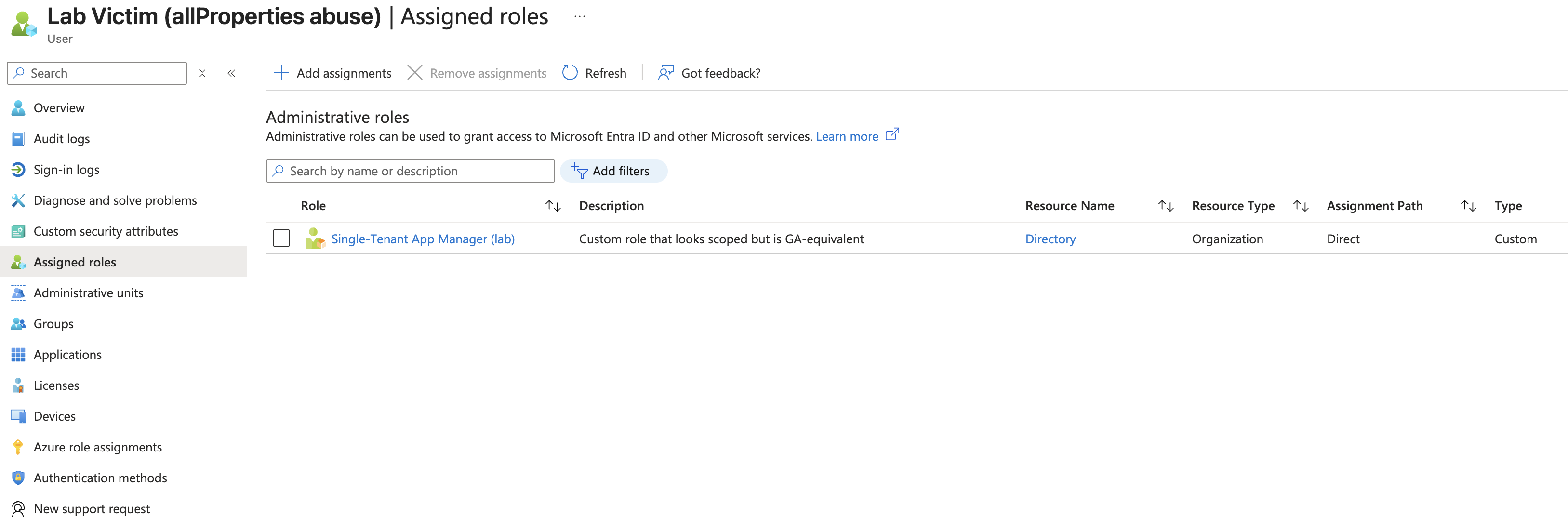Screen dimensions: 1568x531
Task: Click the Type column header
Action: tap(1508, 206)
